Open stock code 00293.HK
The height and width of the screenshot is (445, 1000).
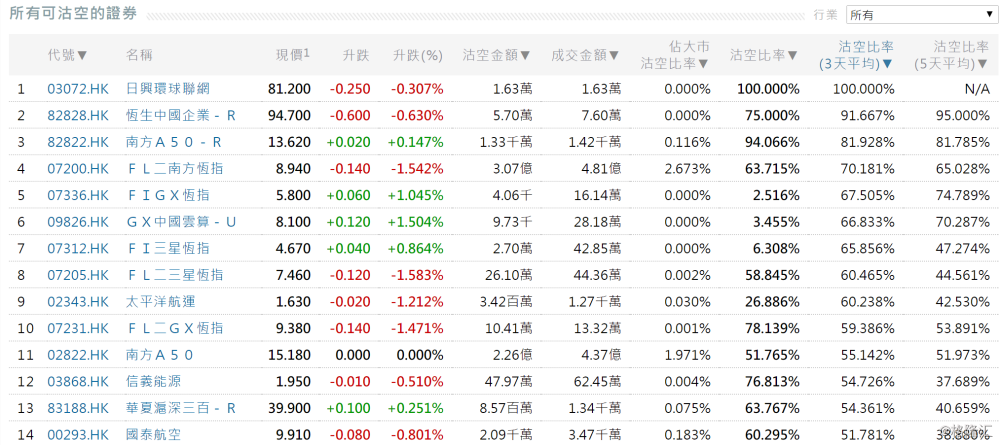click(78, 434)
